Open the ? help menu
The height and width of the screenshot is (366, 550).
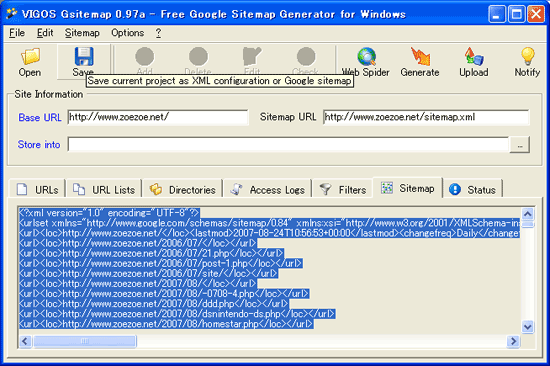click(159, 33)
